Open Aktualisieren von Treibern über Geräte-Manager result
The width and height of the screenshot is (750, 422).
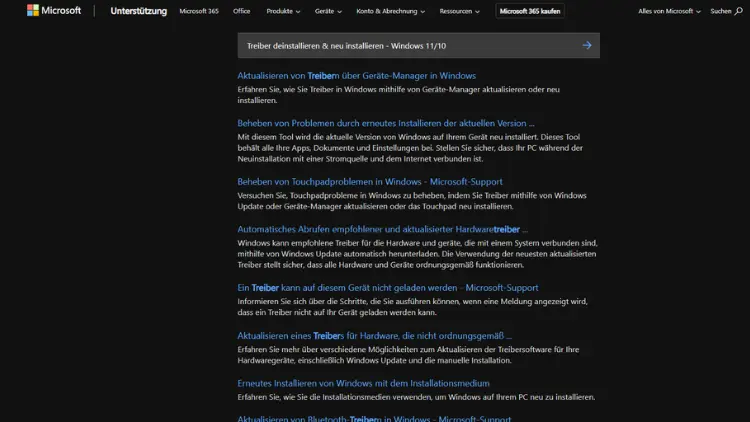(356, 76)
